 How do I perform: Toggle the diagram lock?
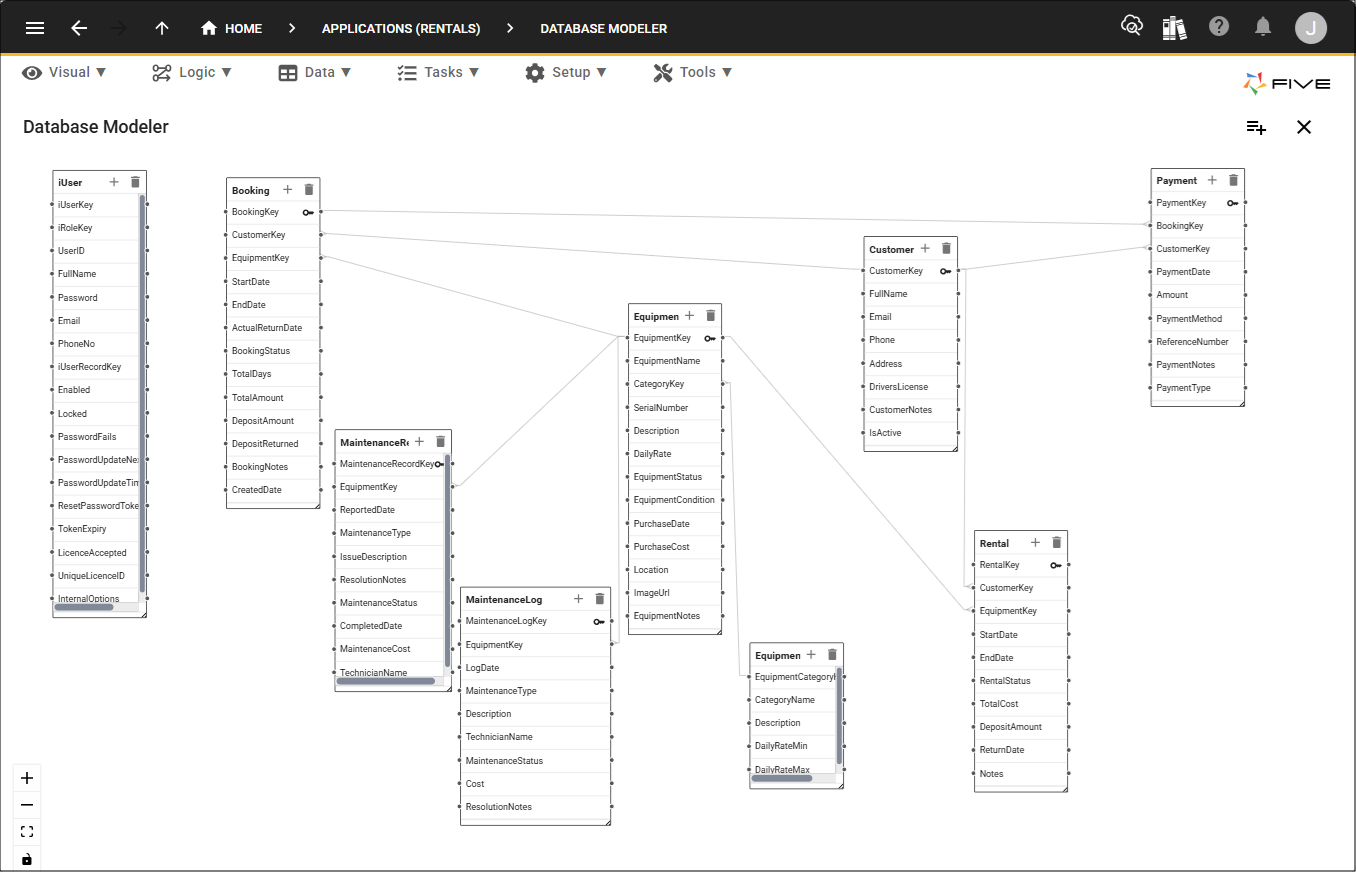tap(27, 859)
